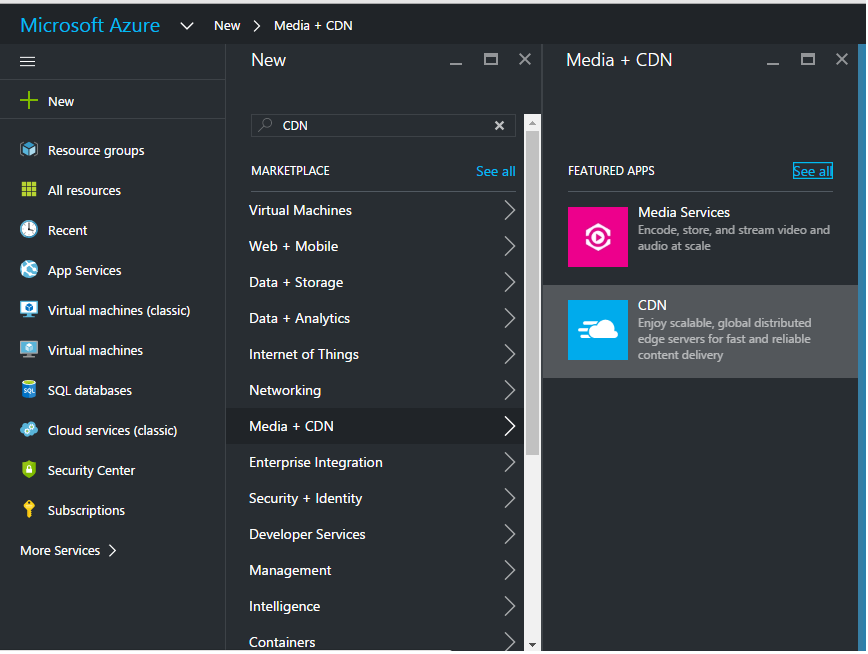Select Intelligence category

coord(375,606)
